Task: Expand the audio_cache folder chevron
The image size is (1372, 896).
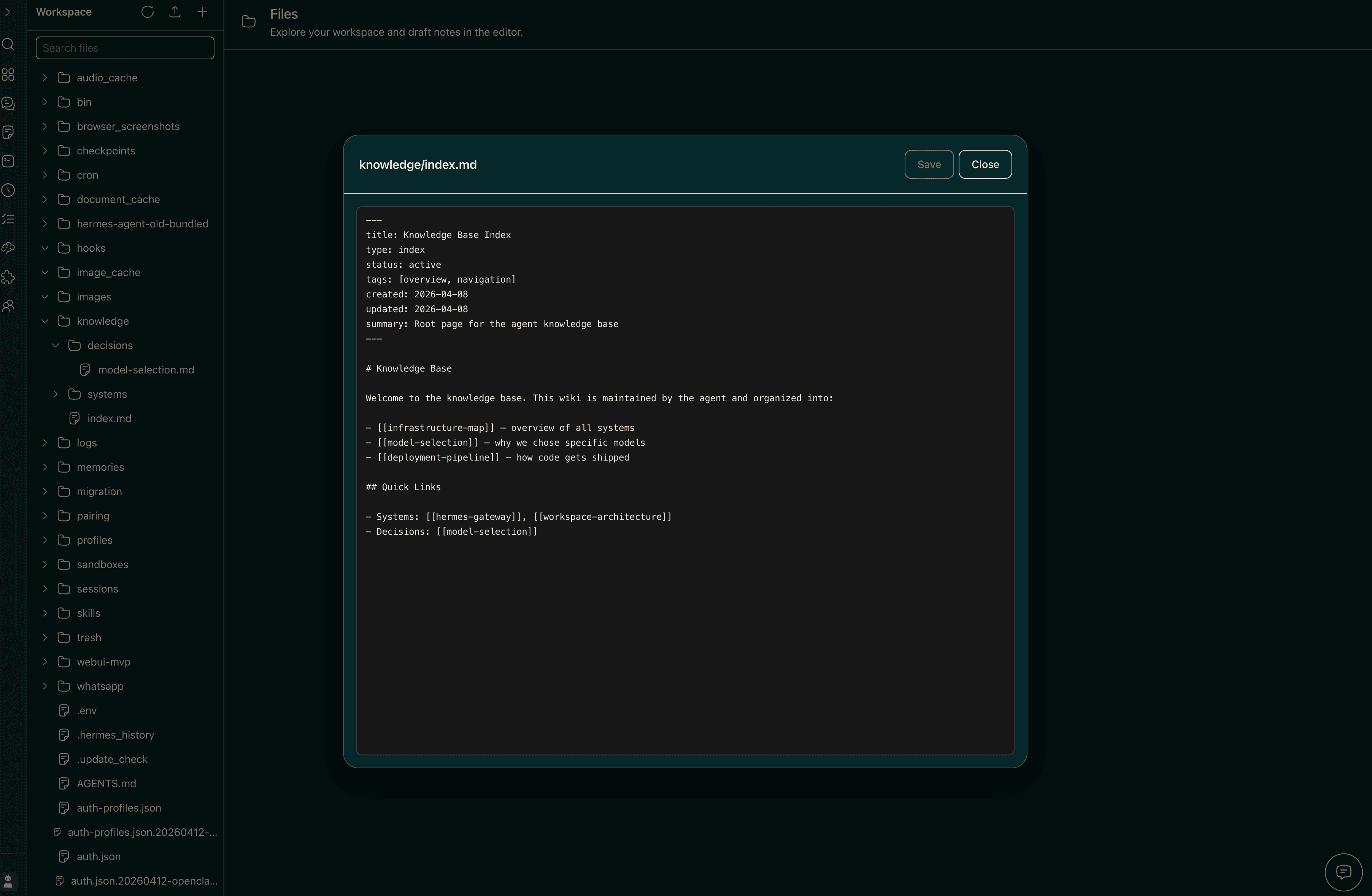Action: pos(44,77)
